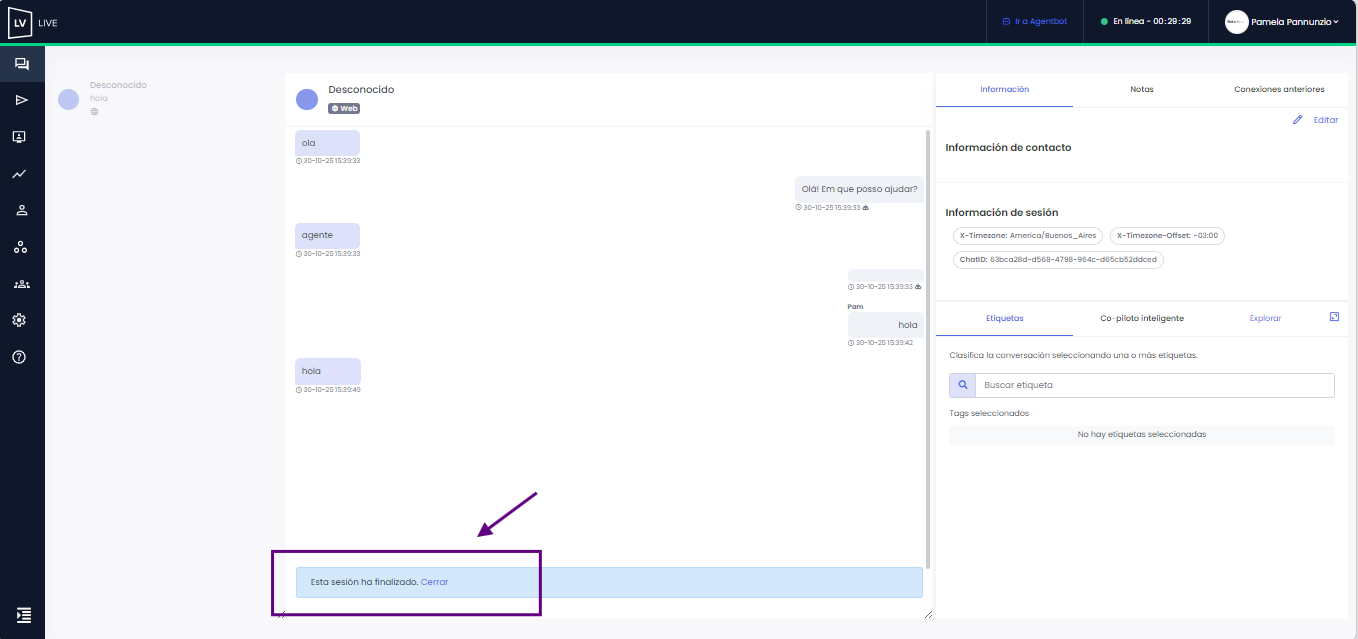Image resolution: width=1358 pixels, height=639 pixels.
Task: Click the Ir a Agentbot link
Action: 1041,21
